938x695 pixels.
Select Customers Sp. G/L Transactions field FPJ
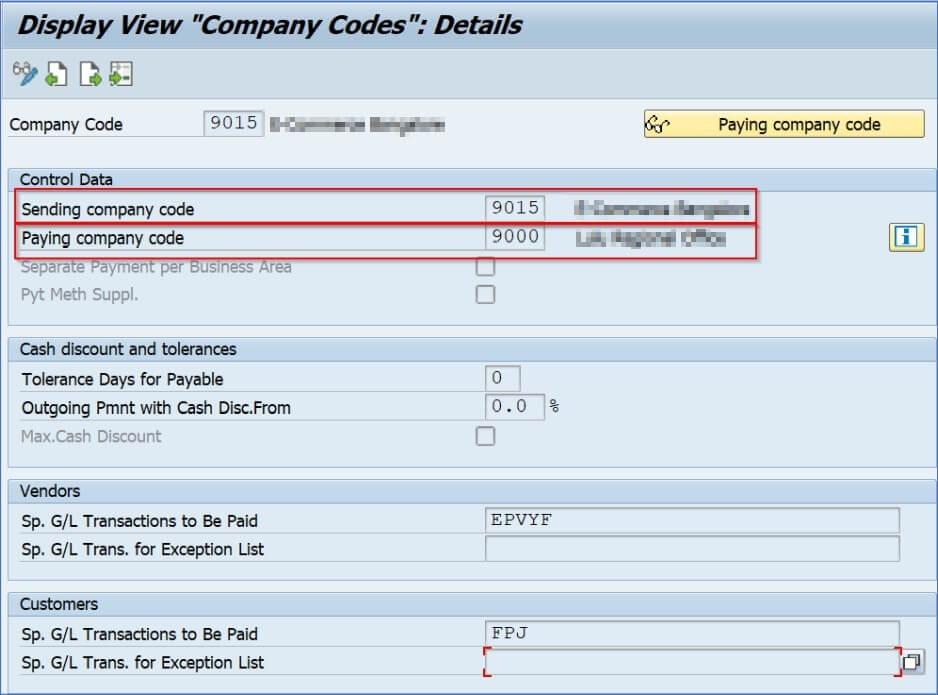[x=692, y=633]
